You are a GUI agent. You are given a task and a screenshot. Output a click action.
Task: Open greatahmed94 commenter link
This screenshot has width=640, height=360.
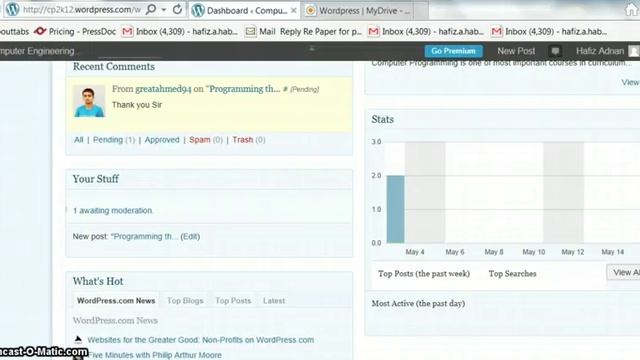click(163, 89)
